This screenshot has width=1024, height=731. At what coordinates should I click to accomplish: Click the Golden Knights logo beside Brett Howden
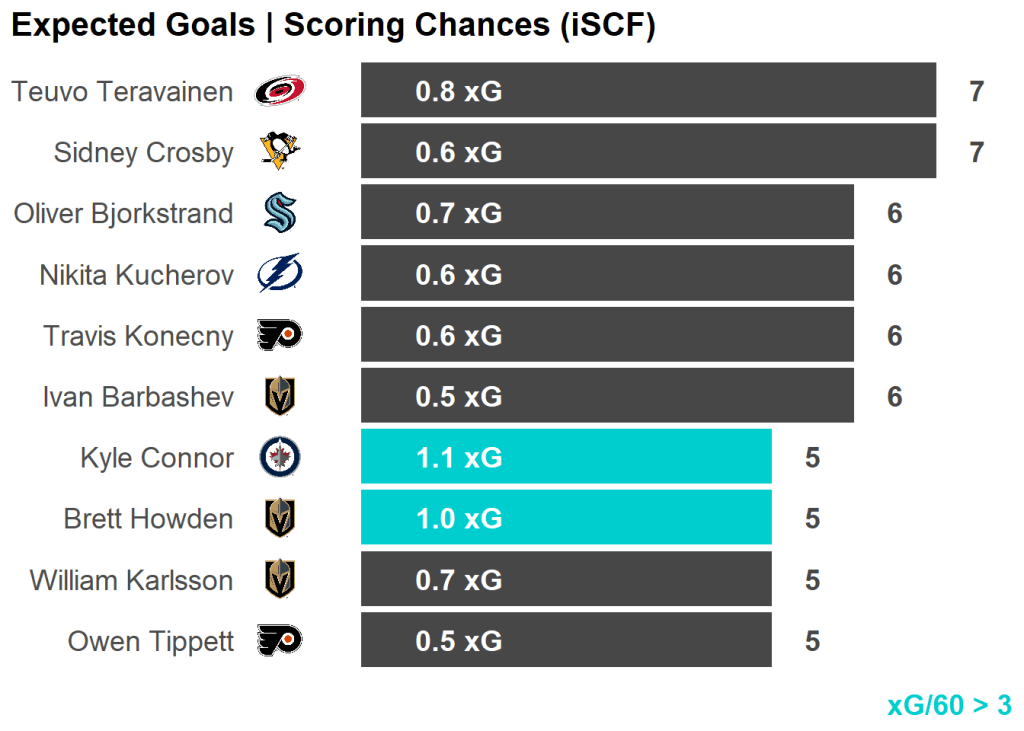click(x=280, y=519)
